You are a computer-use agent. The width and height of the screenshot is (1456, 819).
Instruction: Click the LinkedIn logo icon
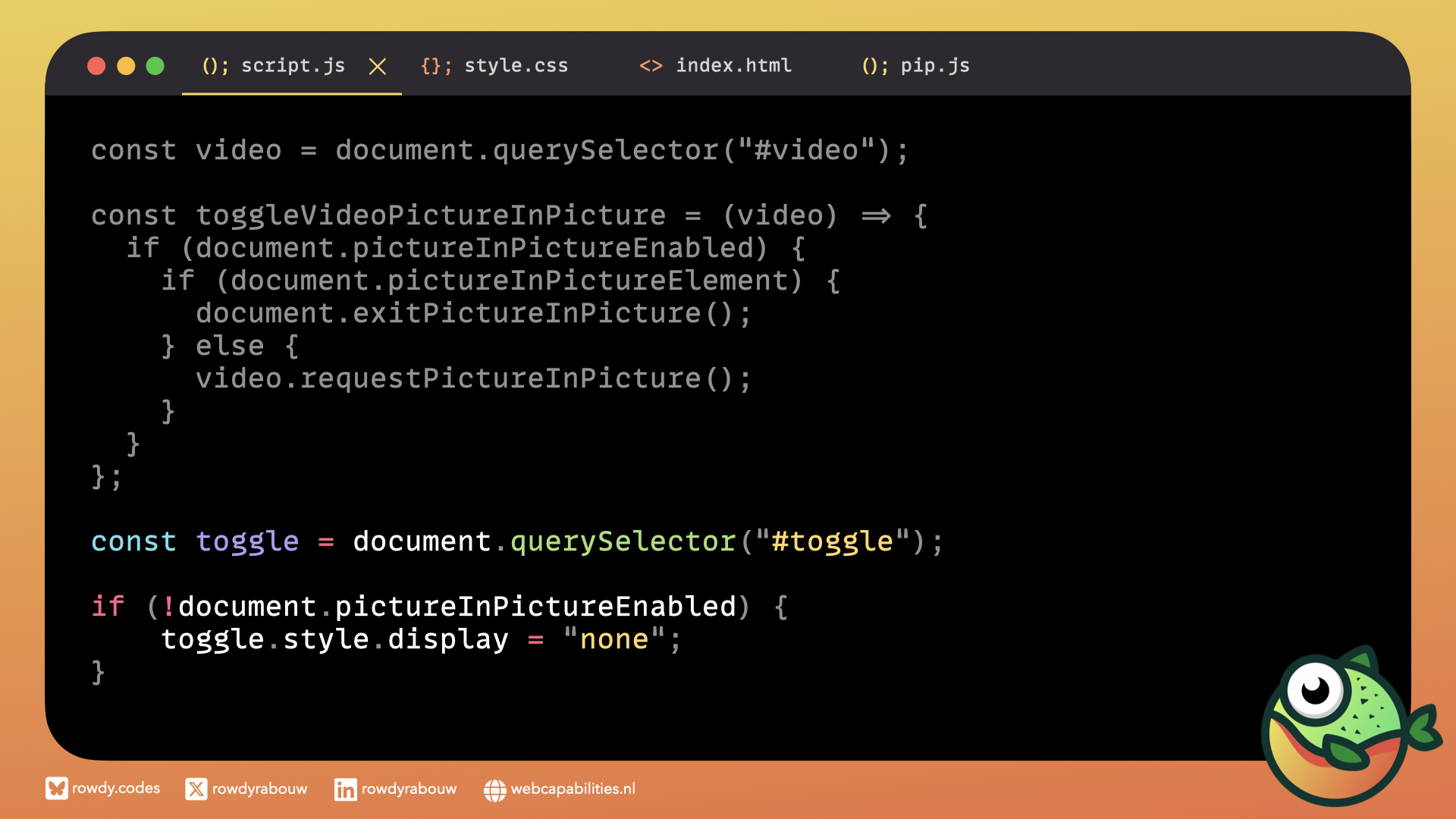click(x=345, y=789)
